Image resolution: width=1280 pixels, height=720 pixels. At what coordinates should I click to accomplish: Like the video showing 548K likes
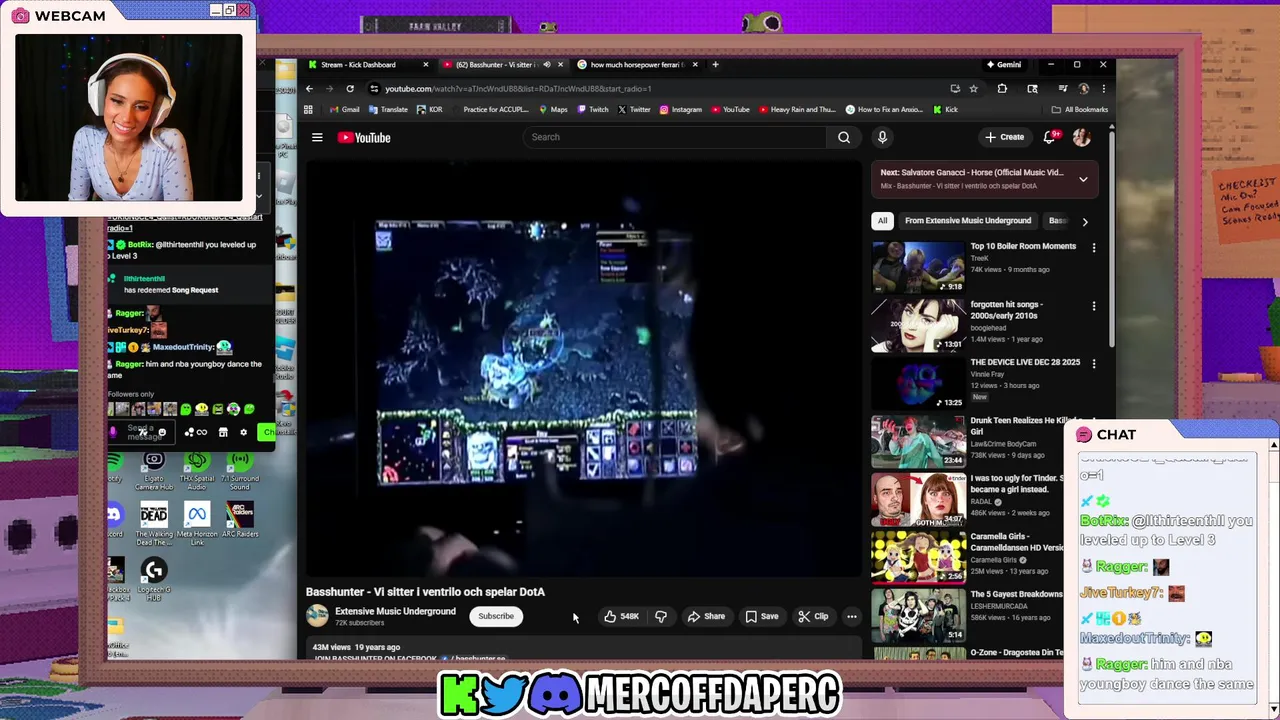coord(621,616)
